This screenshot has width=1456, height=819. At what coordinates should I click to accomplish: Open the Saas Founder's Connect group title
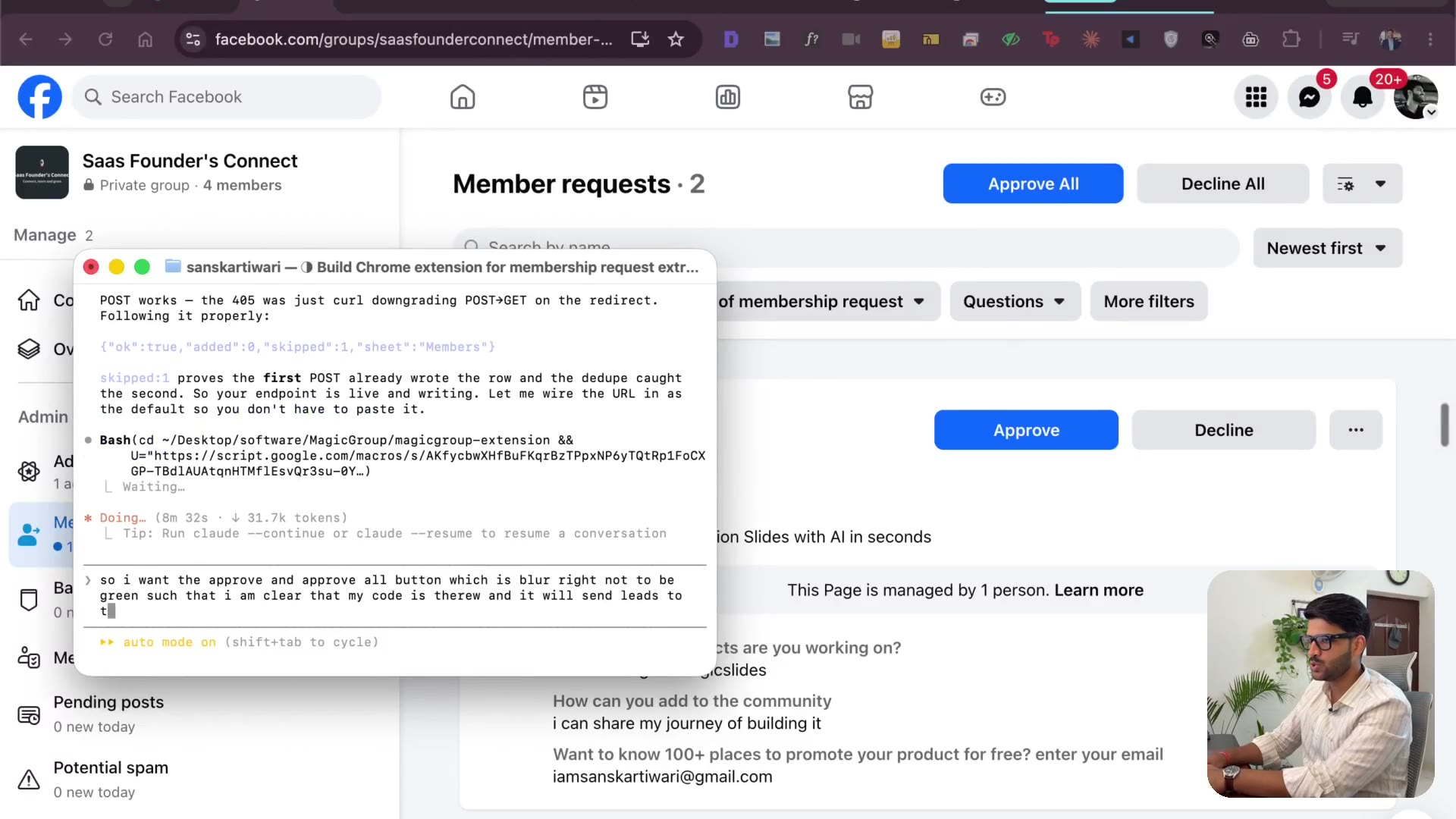[190, 161]
